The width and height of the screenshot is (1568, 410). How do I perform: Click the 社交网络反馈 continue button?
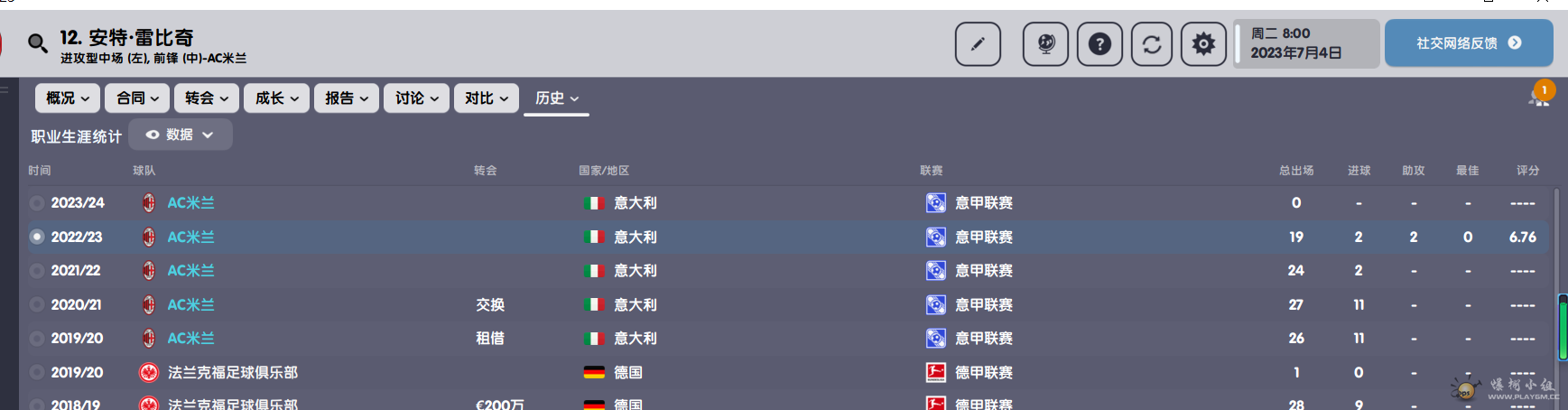[1469, 43]
